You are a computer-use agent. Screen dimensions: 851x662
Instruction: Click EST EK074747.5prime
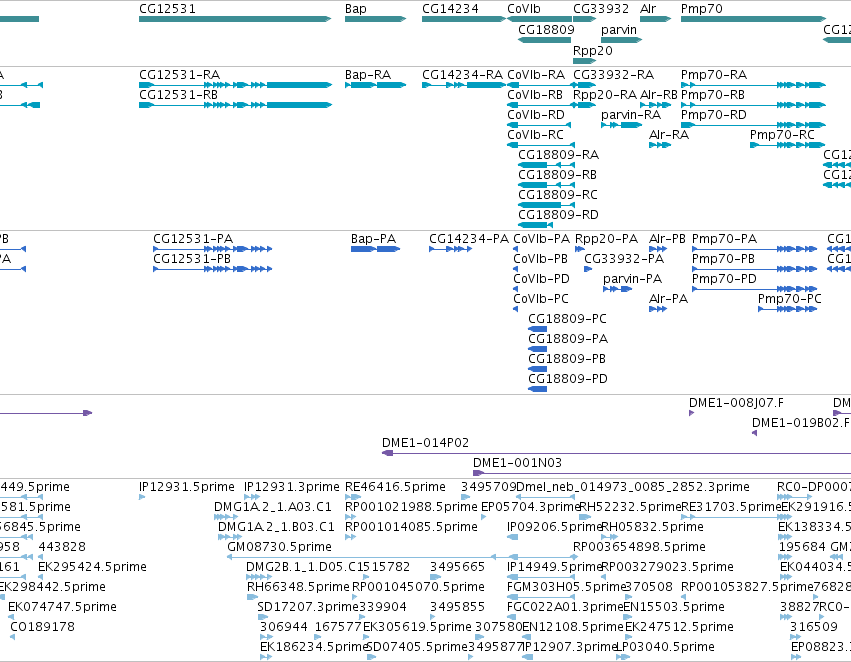point(62,607)
